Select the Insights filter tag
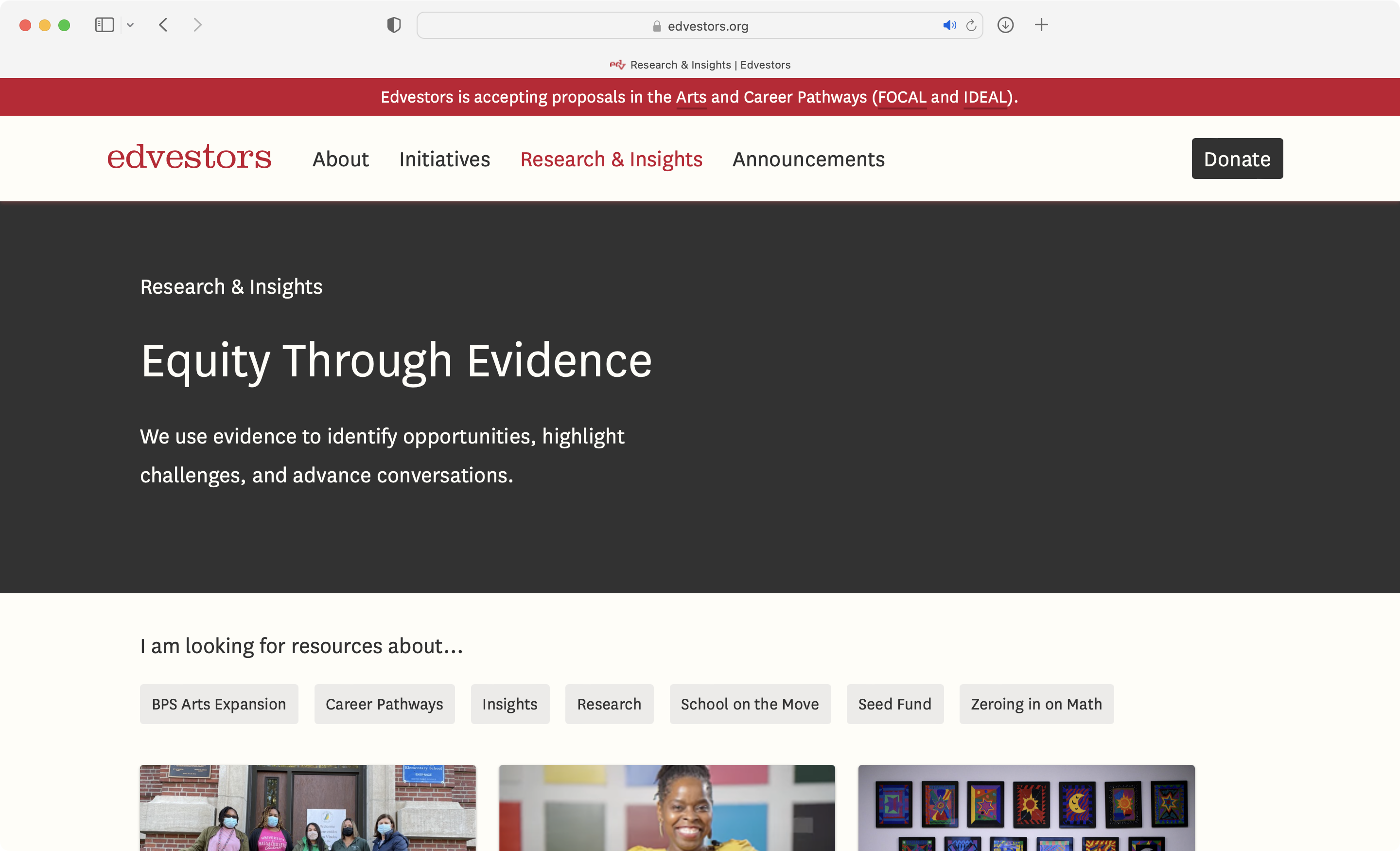 point(509,704)
